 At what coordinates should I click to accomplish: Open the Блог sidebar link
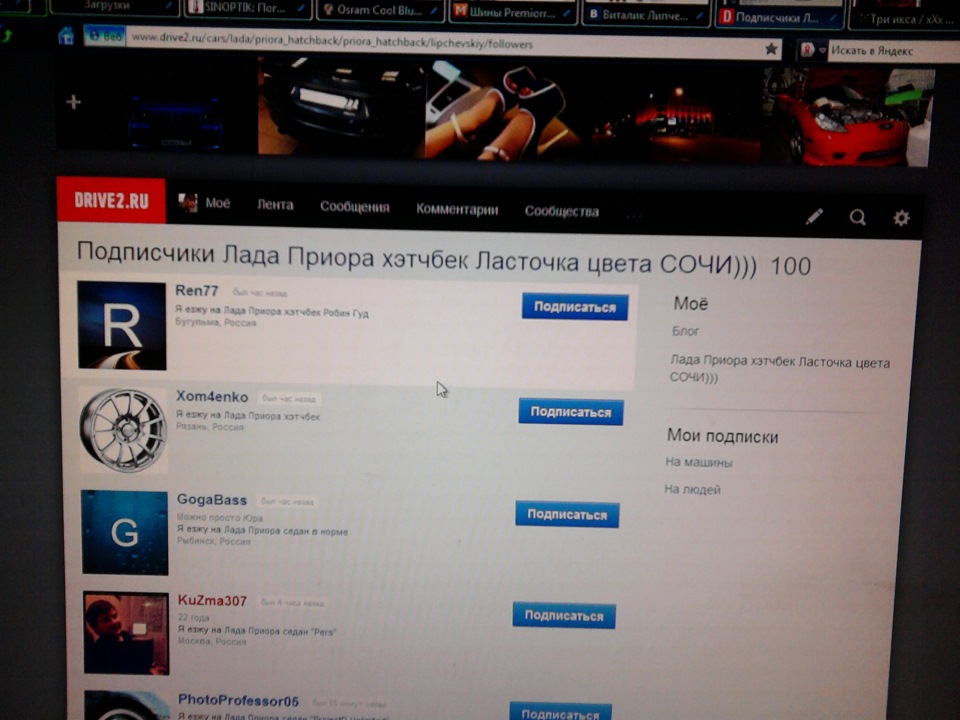click(685, 331)
